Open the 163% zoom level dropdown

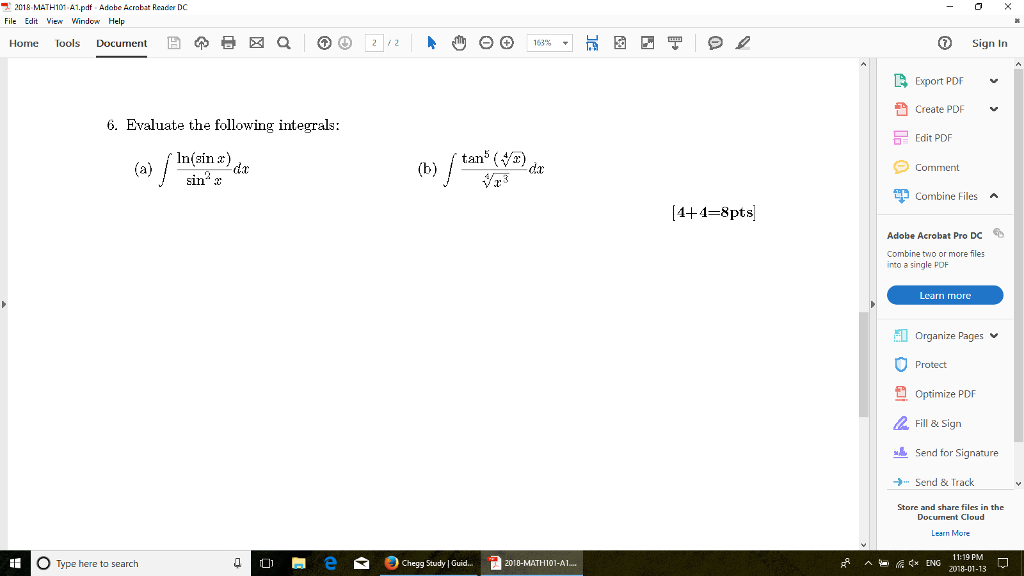[565, 43]
